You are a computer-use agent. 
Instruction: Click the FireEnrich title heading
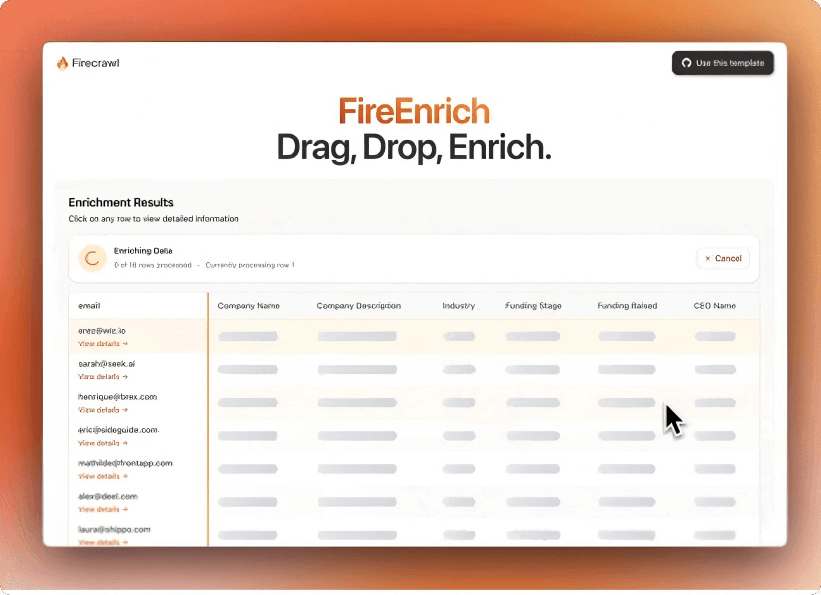414,111
